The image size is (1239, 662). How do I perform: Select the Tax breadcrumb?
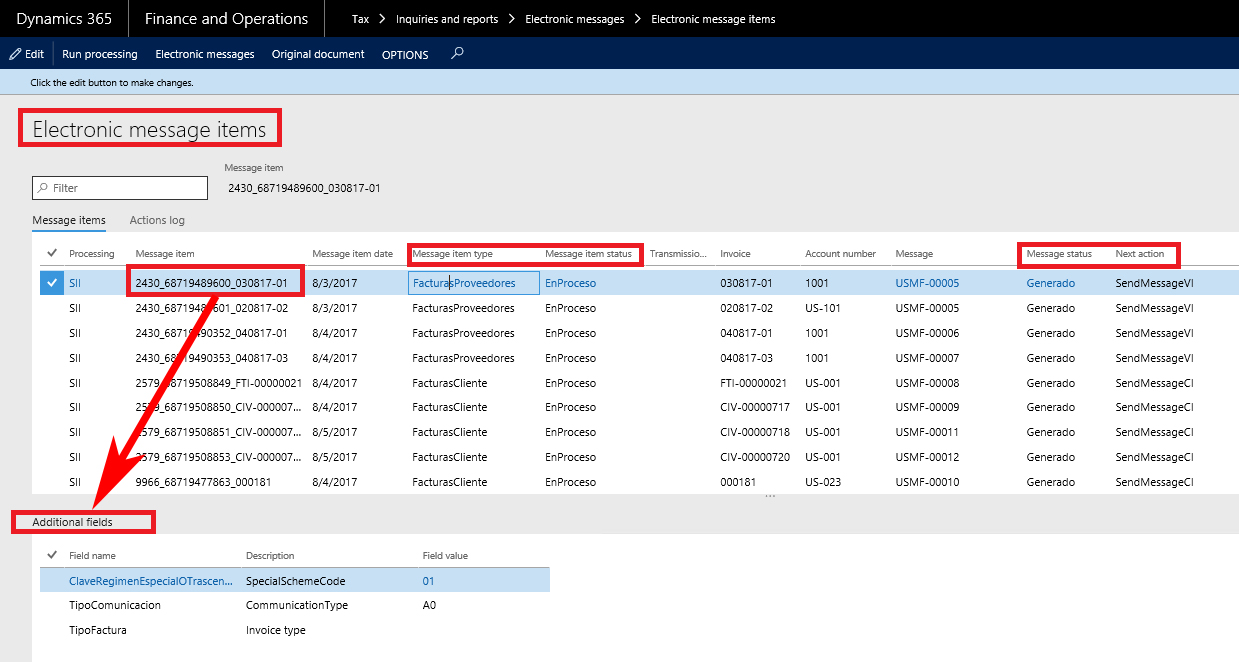pos(361,19)
